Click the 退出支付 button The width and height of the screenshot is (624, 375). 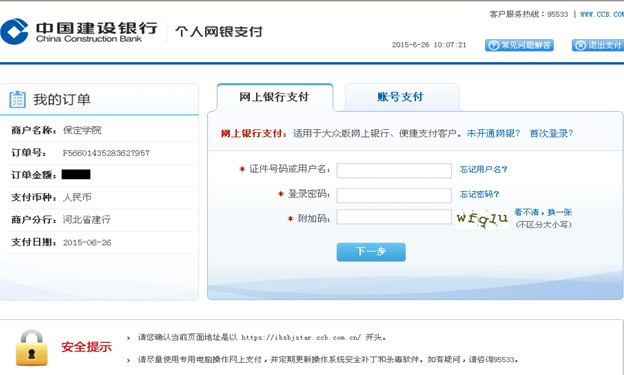(598, 45)
